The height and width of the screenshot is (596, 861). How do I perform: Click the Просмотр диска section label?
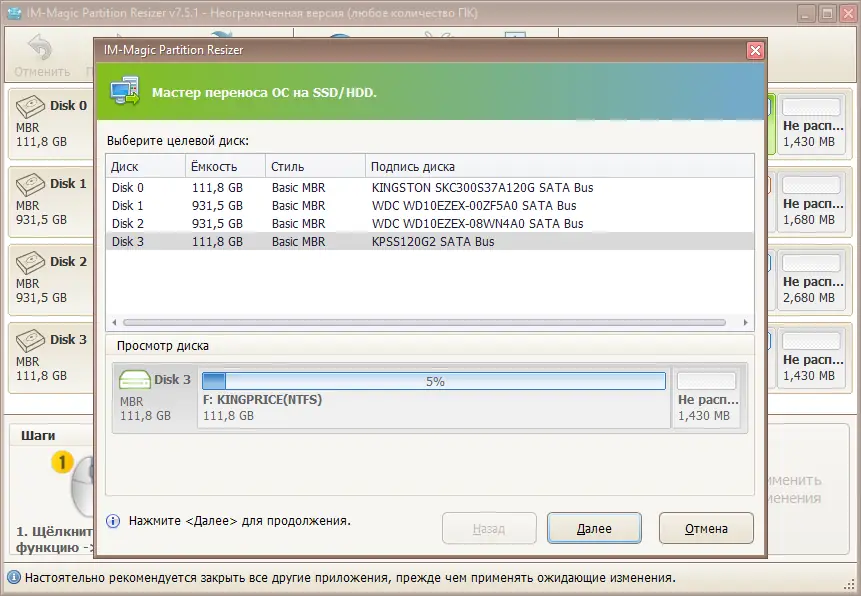point(163,346)
